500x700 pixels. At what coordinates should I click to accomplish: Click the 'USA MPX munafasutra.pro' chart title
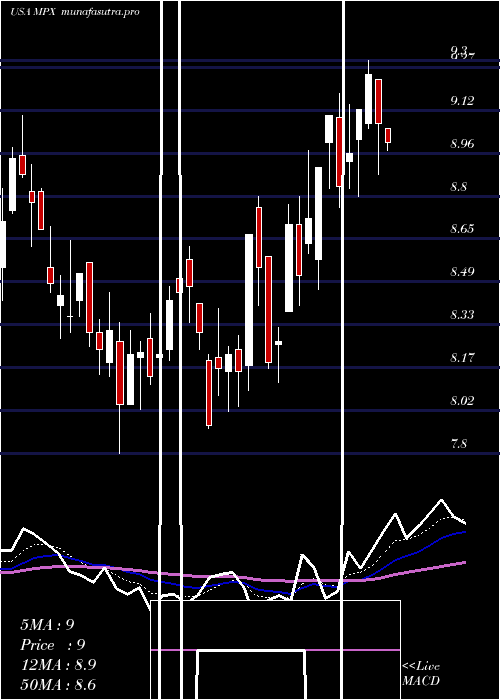point(75,12)
